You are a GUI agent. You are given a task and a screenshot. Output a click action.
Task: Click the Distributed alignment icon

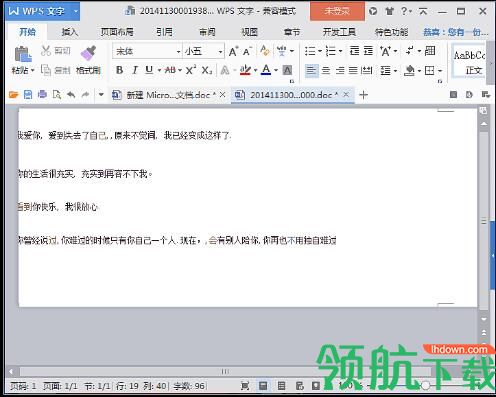[x=367, y=70]
